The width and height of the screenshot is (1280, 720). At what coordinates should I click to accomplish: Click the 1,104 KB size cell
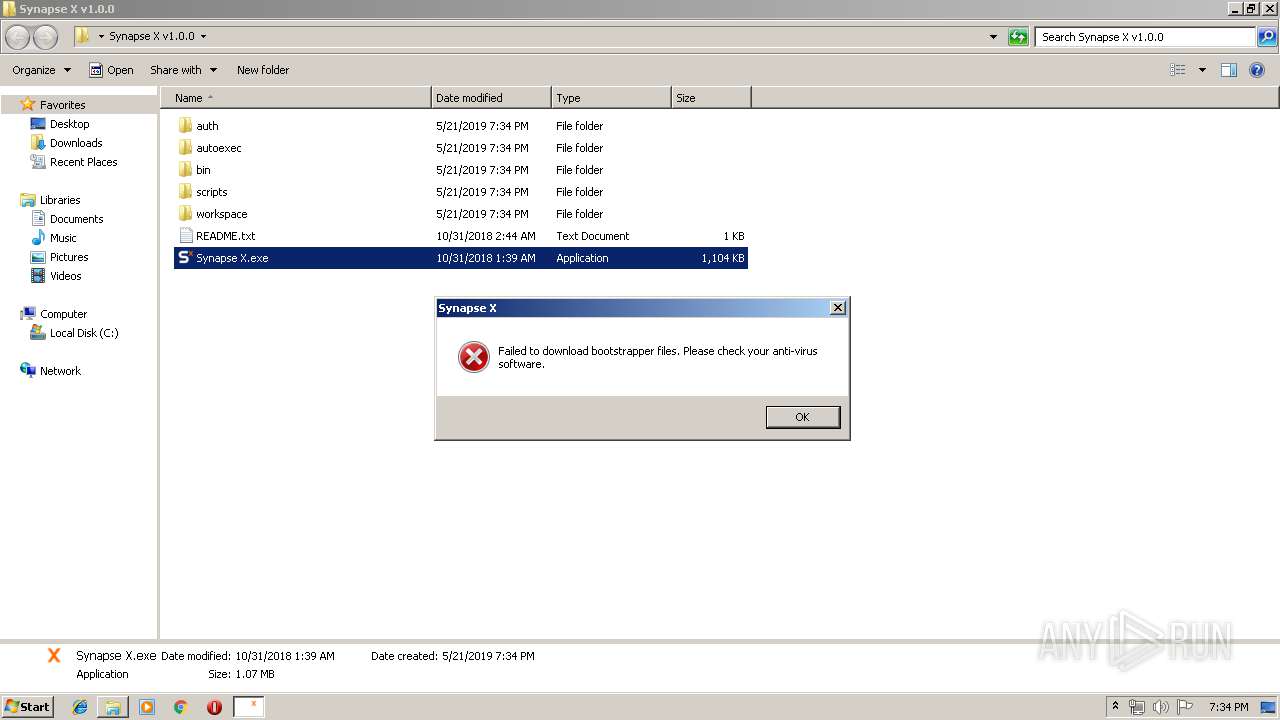point(723,258)
